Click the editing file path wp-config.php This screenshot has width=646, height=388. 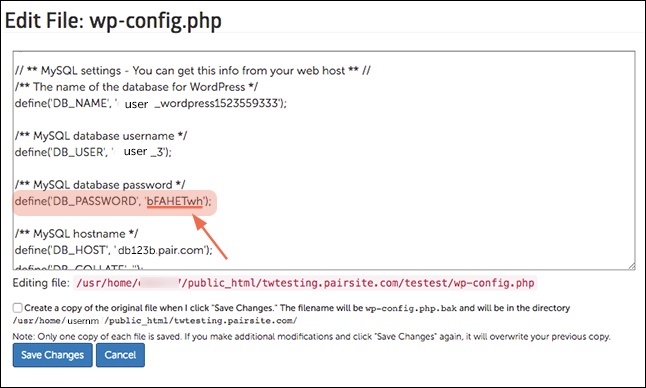pyautogui.click(x=305, y=283)
